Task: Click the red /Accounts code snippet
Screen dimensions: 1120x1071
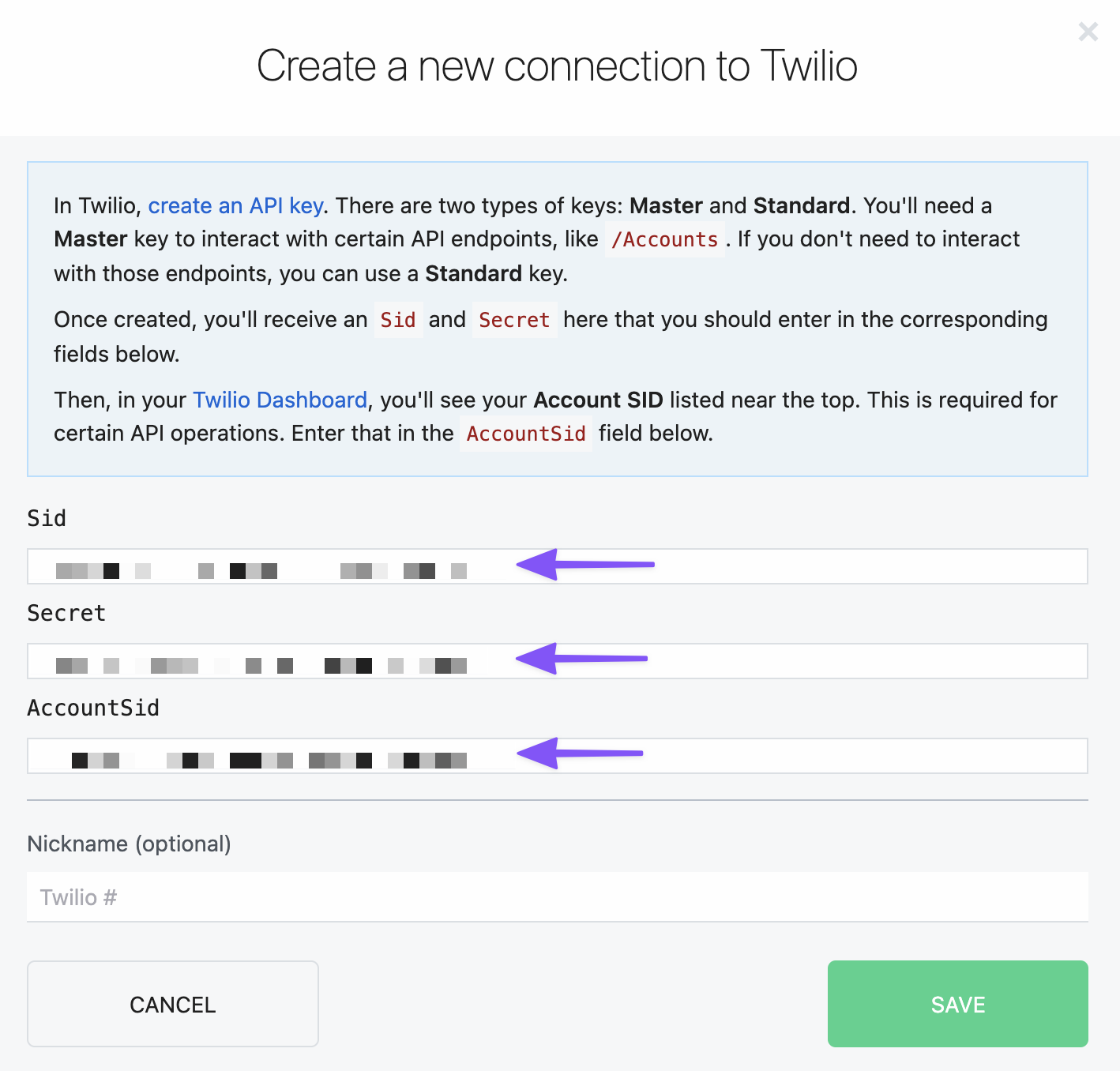Action: 664,239
